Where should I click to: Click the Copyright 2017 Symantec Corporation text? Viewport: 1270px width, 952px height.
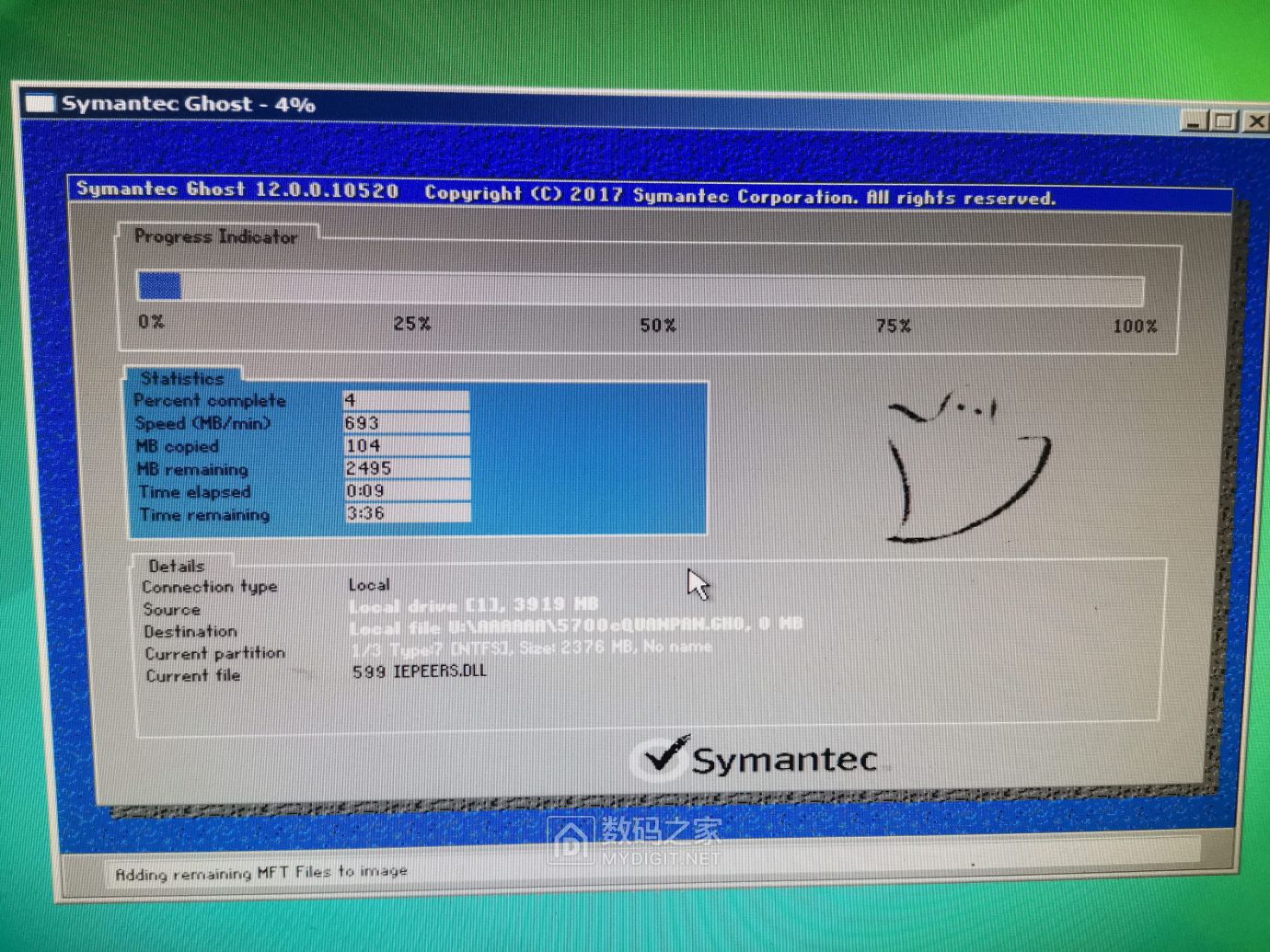[740, 195]
